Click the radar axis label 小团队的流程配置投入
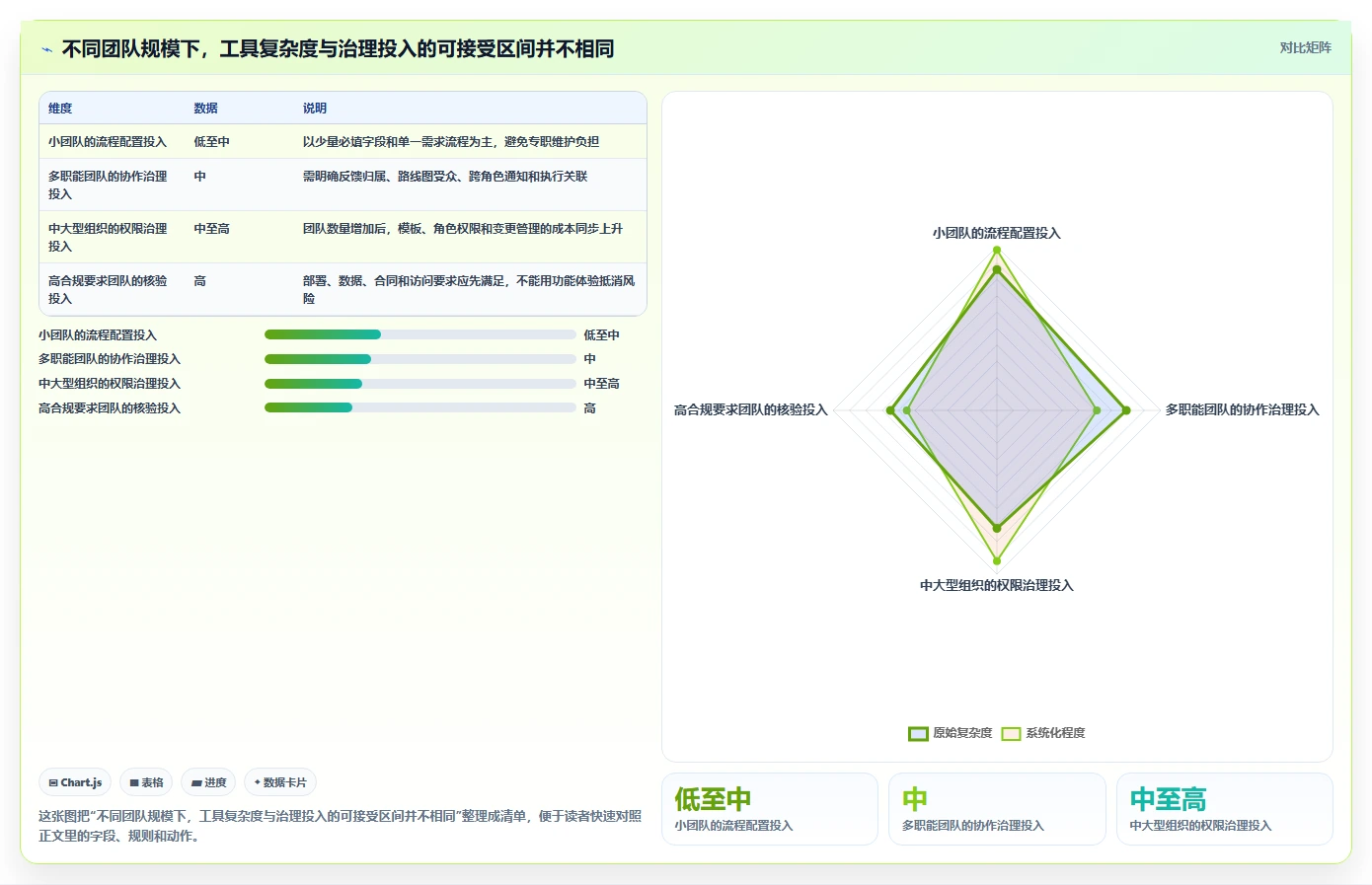 (x=997, y=234)
